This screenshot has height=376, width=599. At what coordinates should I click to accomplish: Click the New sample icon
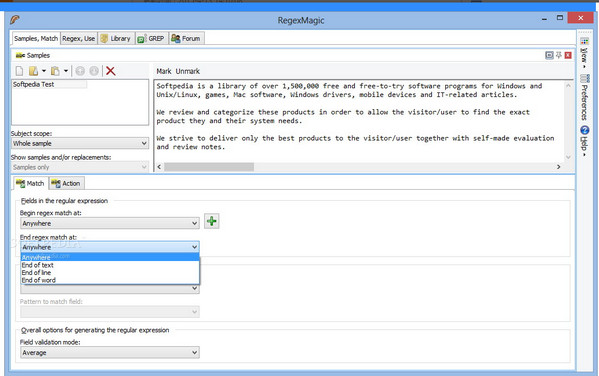click(19, 71)
